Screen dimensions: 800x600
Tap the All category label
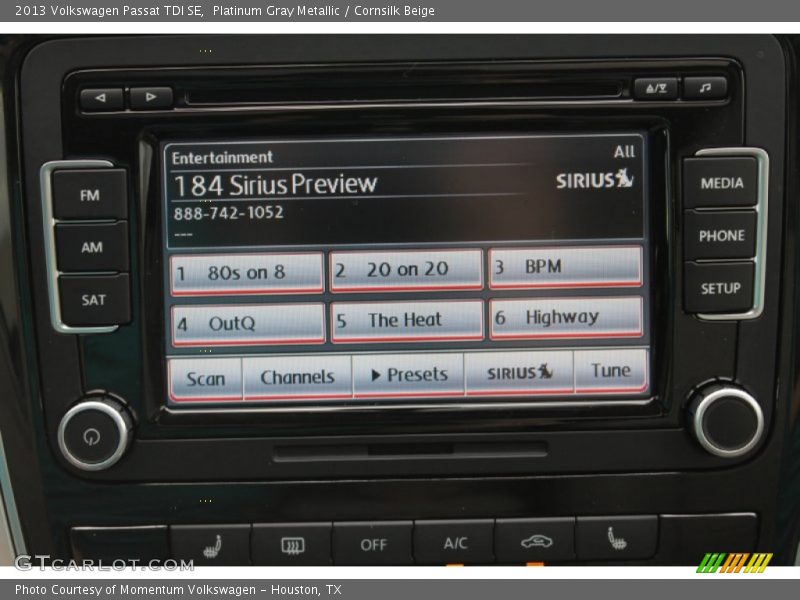[624, 152]
